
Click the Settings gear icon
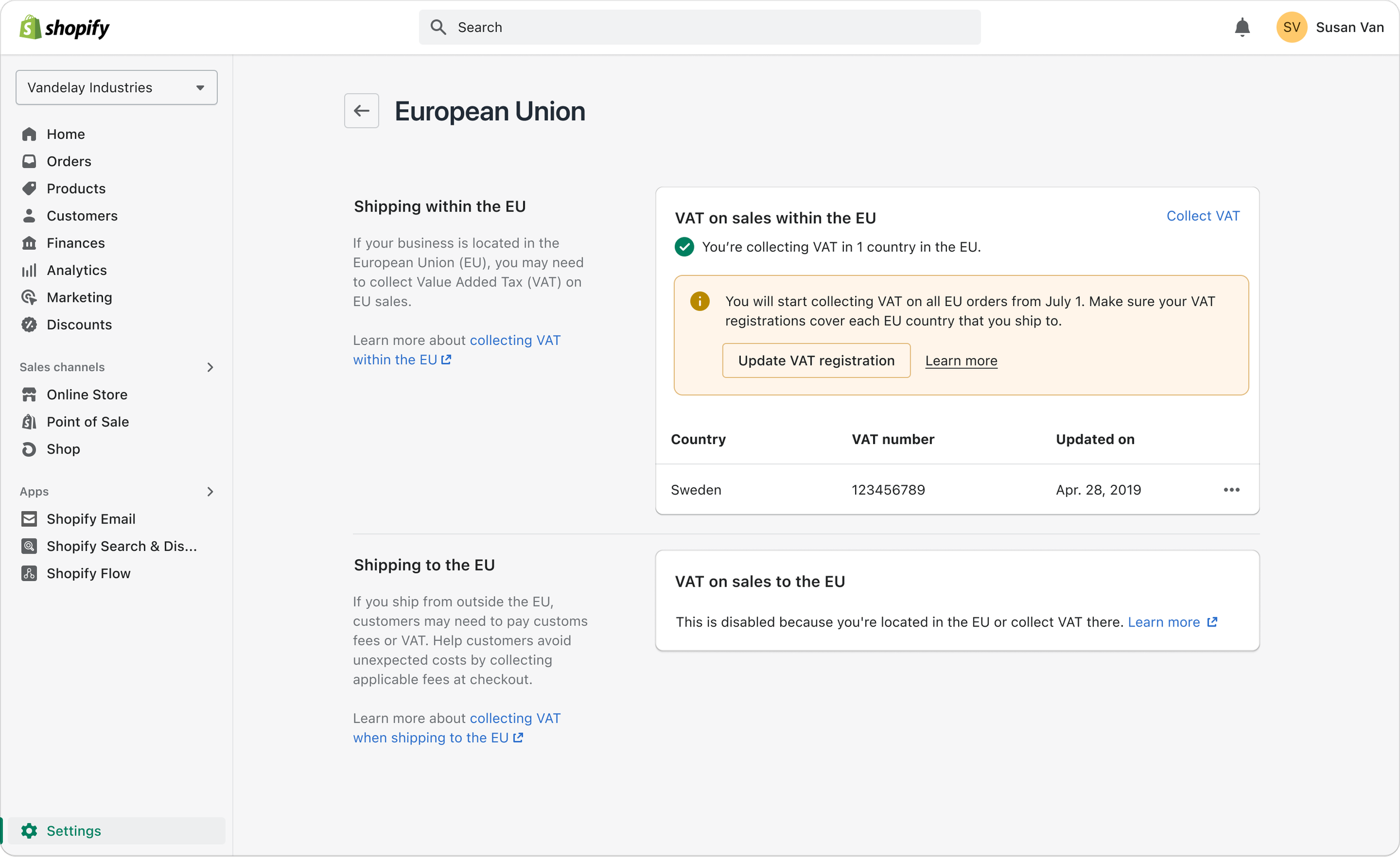(29, 830)
